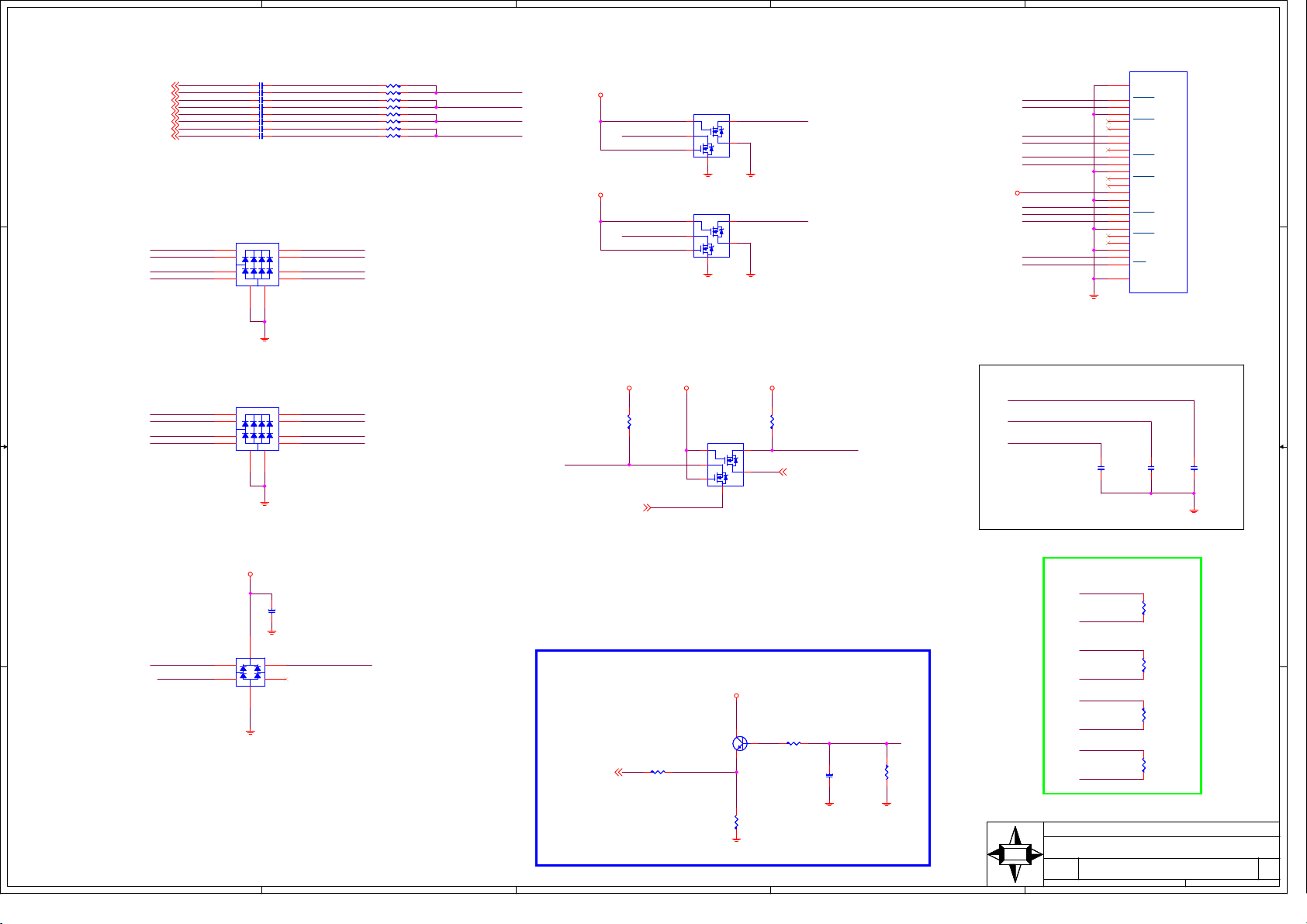Select the transistor symbol inside the blue box
Screen dimensions: 1307x924
pos(740,743)
